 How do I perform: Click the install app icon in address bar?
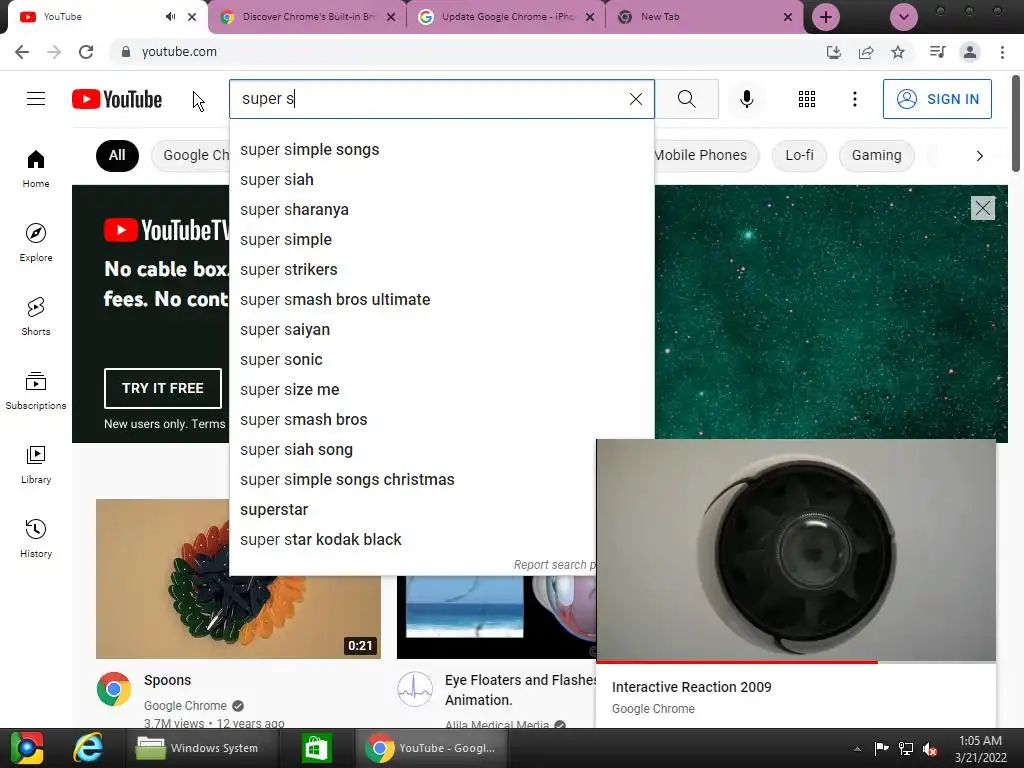834,52
